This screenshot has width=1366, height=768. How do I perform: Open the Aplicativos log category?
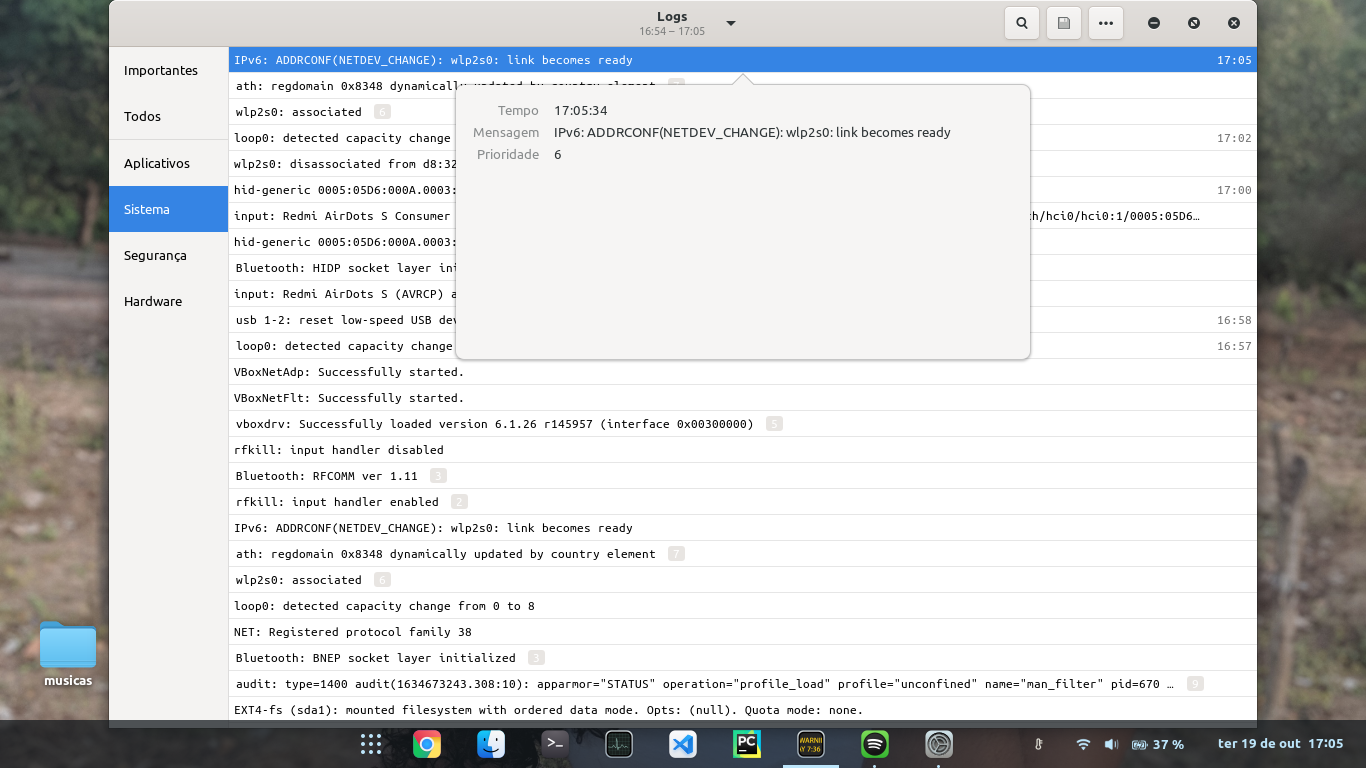tap(157, 163)
